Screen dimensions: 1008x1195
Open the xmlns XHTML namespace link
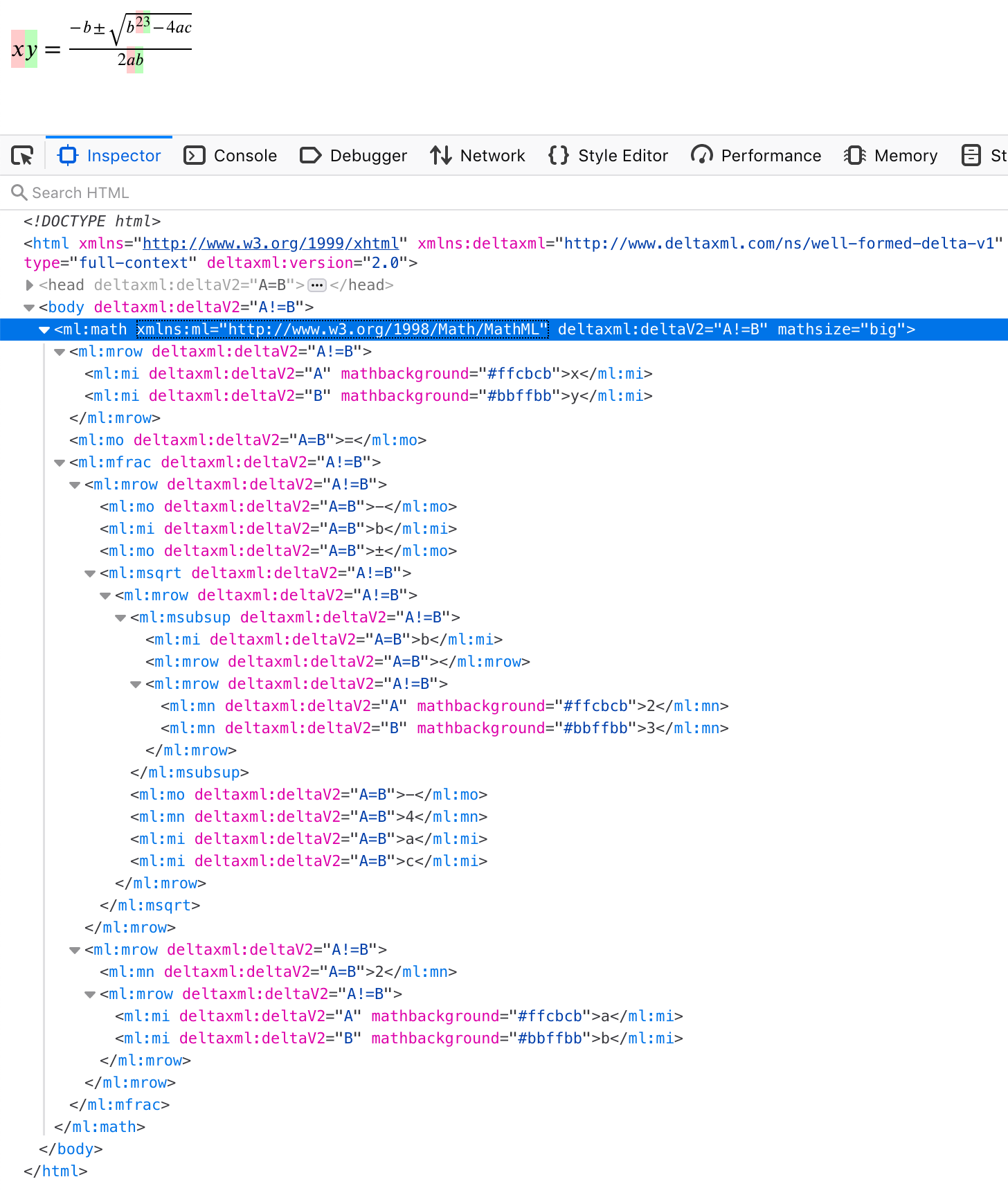click(271, 244)
